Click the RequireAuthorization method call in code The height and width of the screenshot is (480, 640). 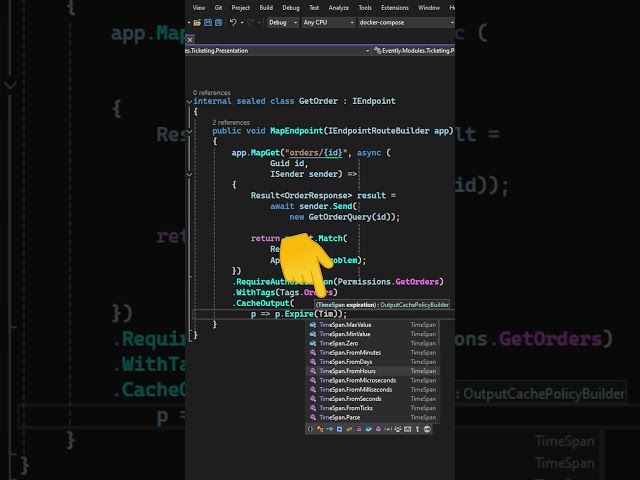coord(284,282)
